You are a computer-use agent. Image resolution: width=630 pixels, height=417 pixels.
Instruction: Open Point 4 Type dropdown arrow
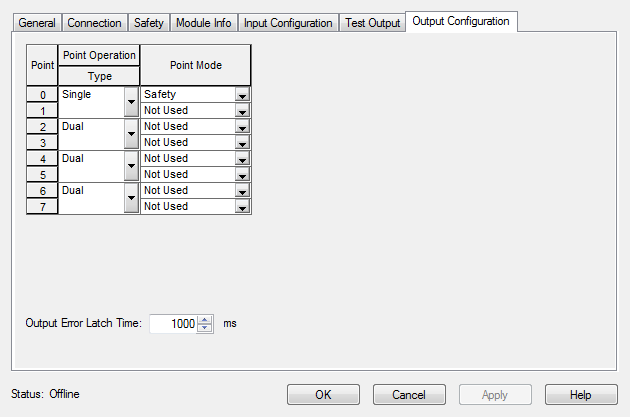[130, 166]
